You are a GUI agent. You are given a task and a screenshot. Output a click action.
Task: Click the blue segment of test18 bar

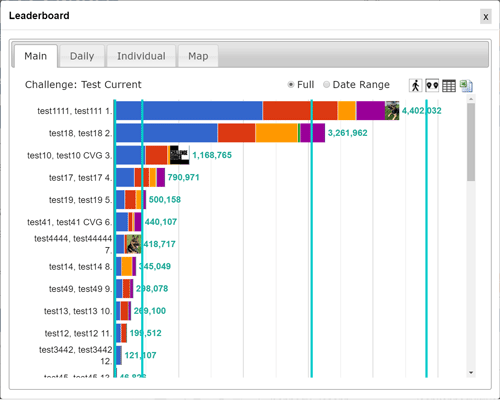click(x=167, y=133)
